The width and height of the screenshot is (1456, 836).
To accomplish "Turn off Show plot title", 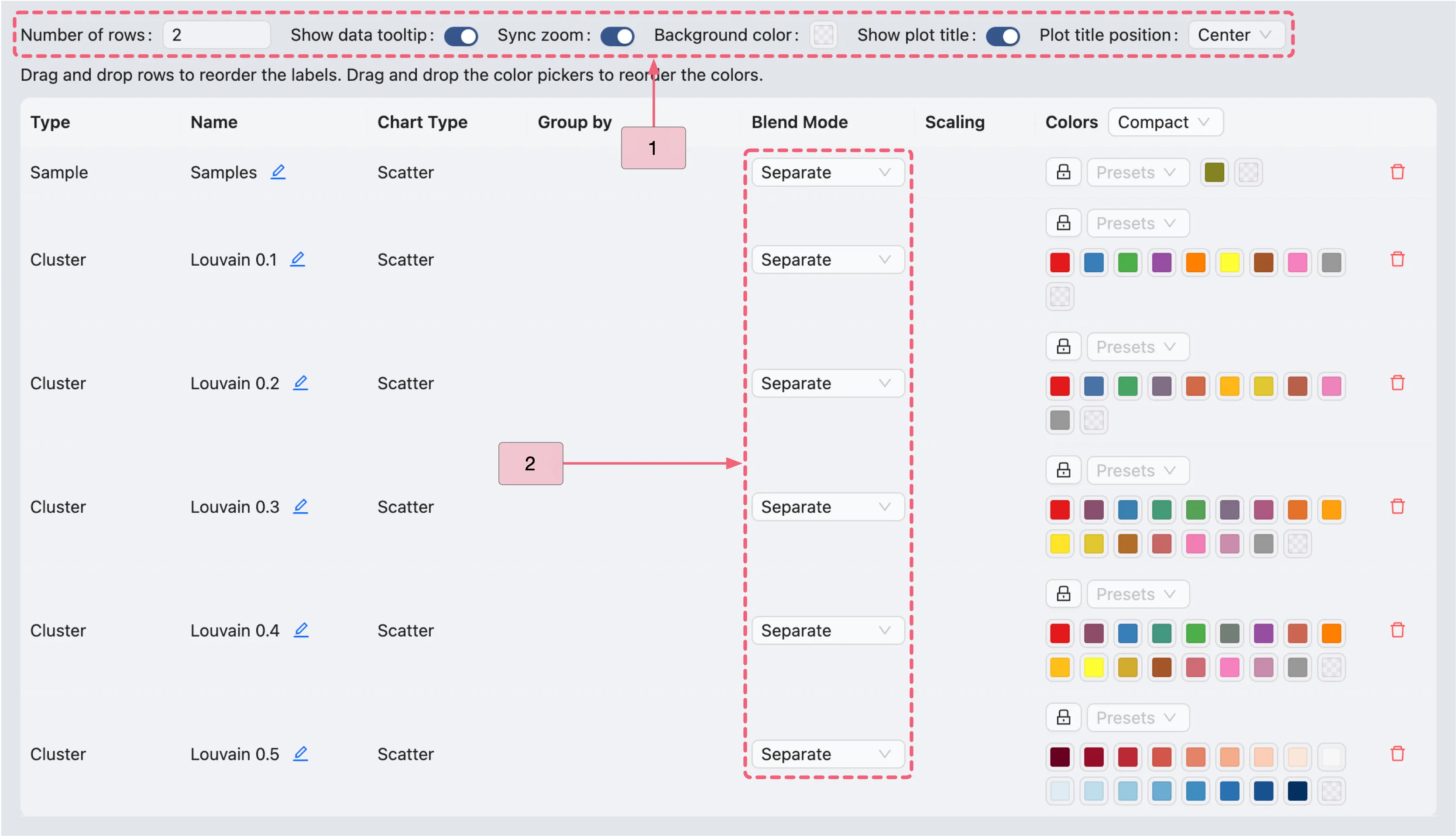I will [x=1003, y=36].
